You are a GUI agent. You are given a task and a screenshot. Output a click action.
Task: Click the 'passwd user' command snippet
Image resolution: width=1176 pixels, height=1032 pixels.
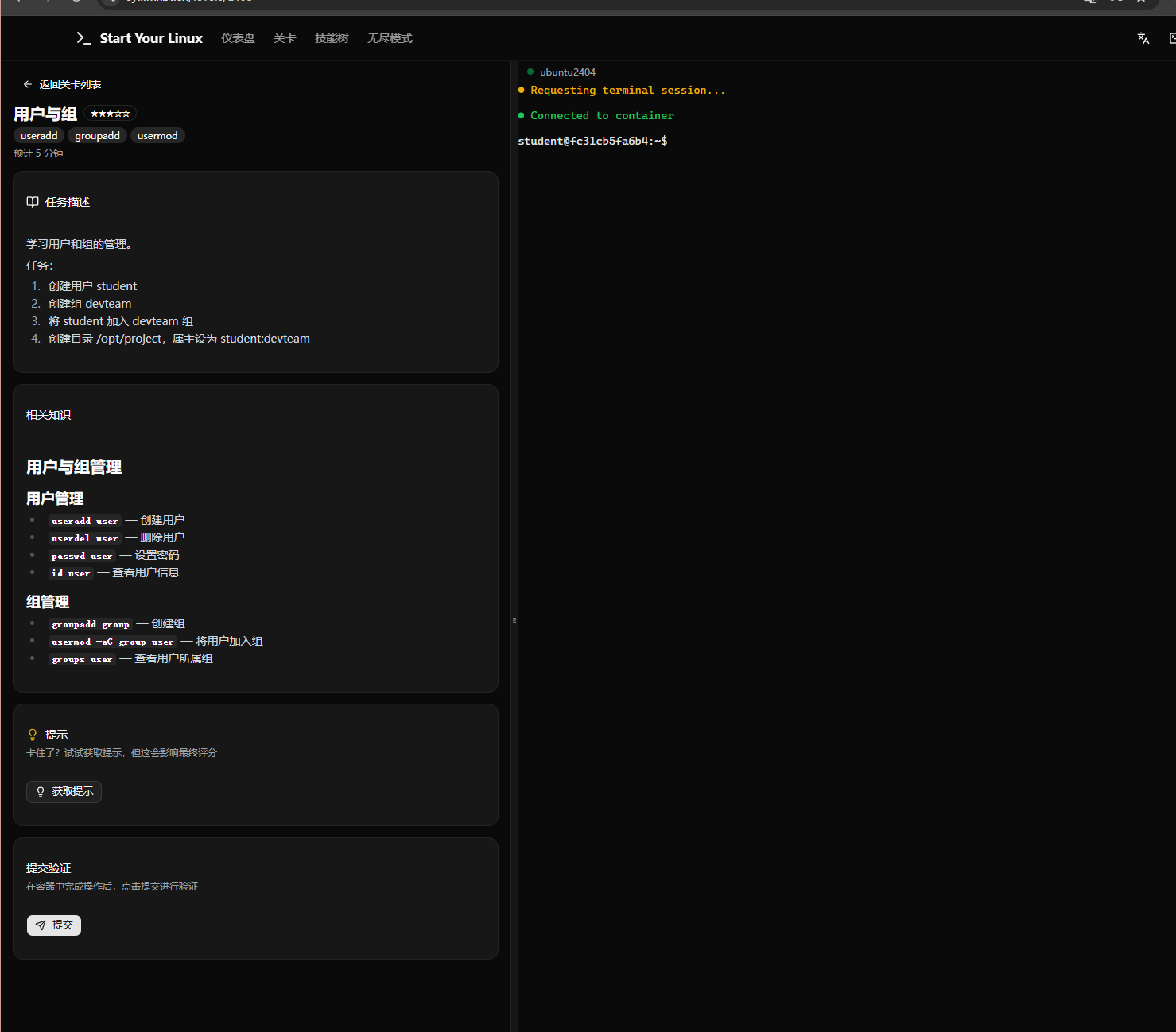pos(82,556)
